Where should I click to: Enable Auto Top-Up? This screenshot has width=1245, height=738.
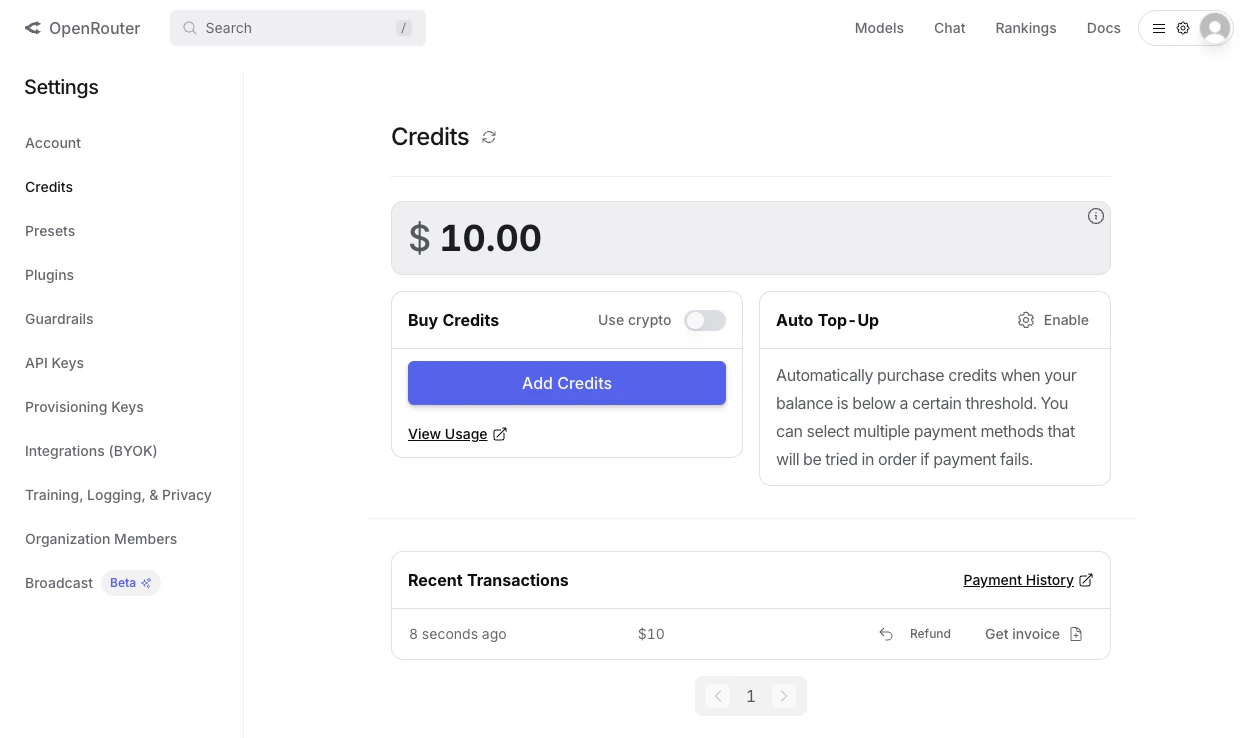(x=1066, y=320)
